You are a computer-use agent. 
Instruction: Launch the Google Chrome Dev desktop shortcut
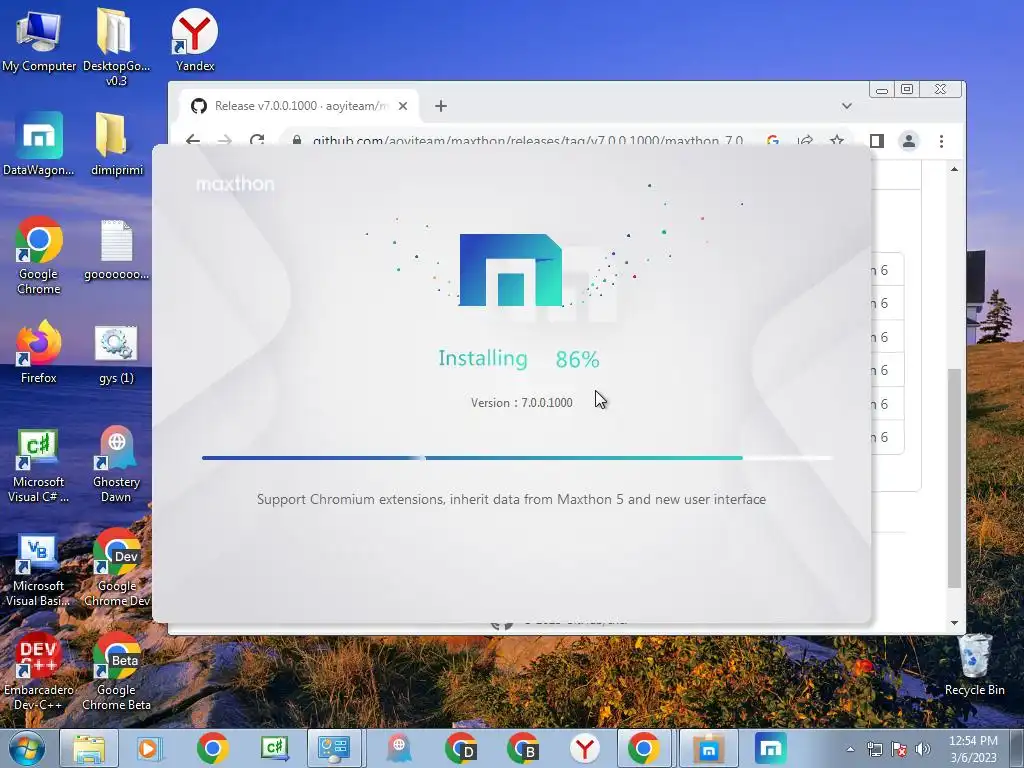(116, 568)
